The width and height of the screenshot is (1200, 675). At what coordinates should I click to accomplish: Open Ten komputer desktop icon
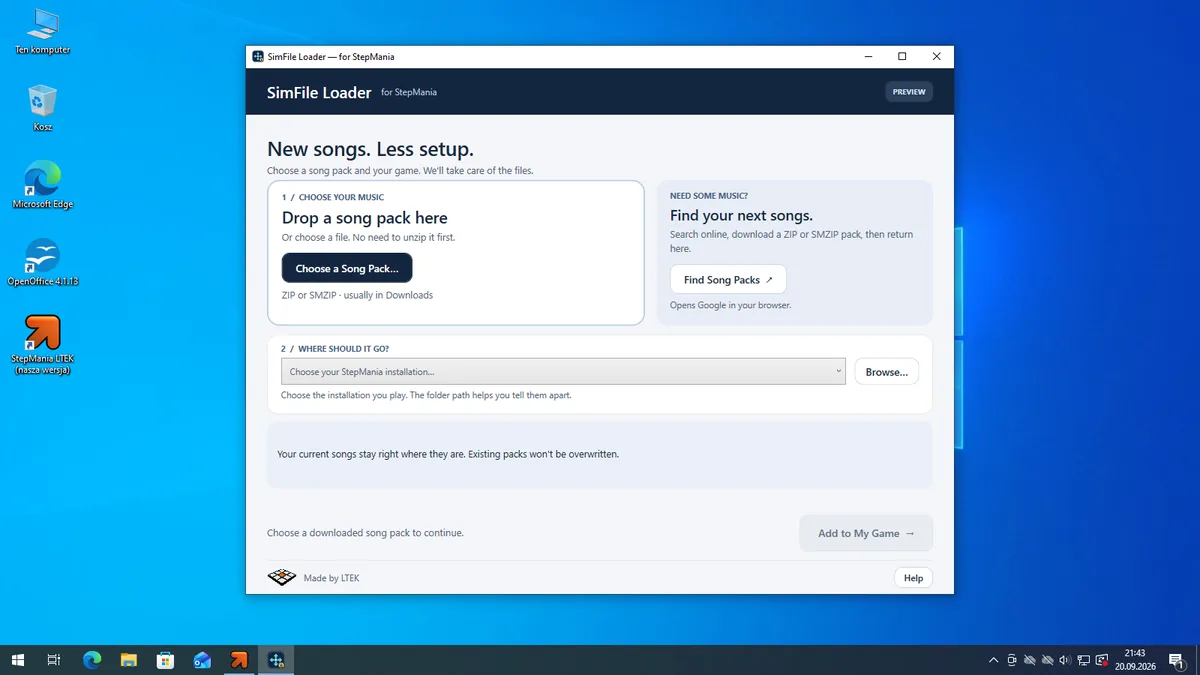43,31
